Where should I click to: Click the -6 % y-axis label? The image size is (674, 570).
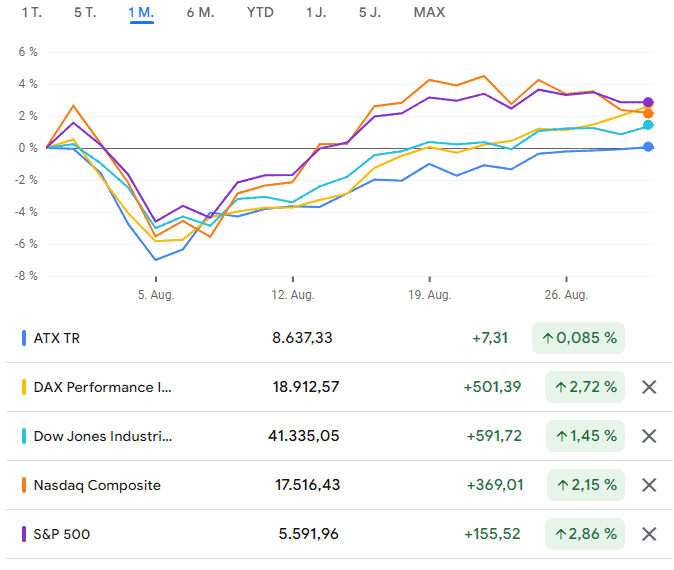click(26, 244)
